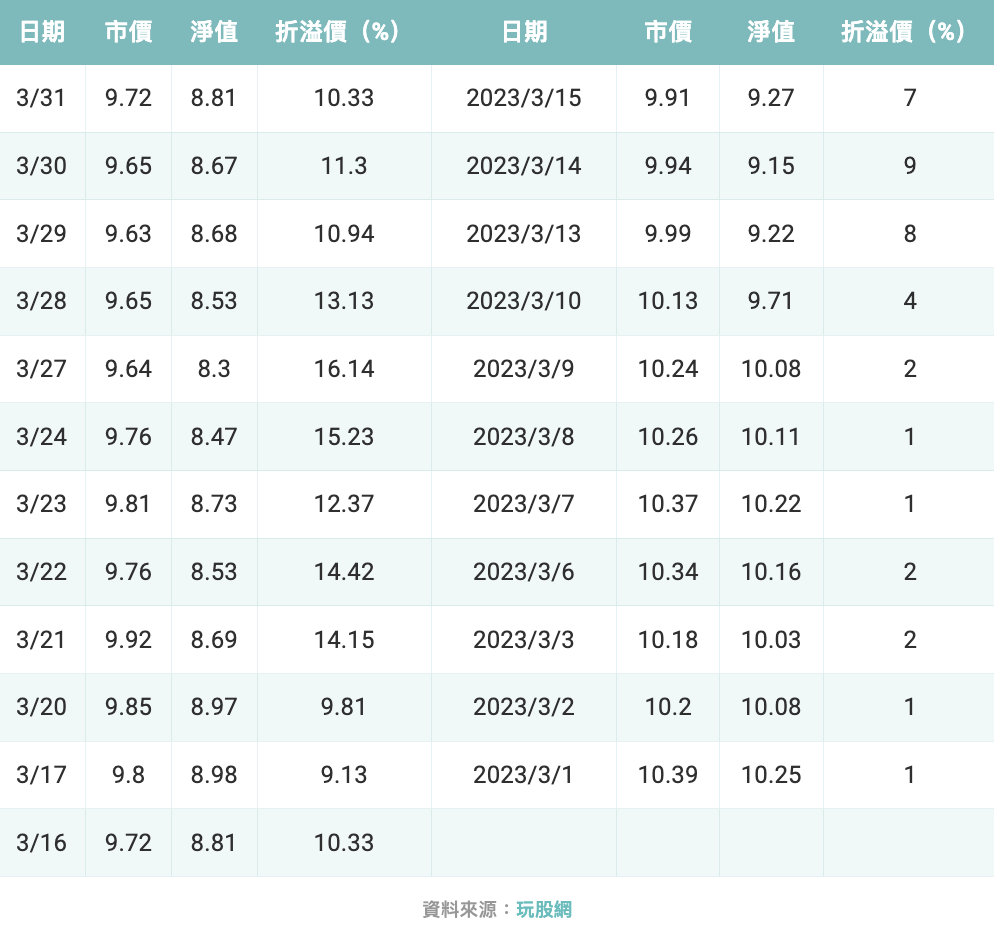This screenshot has width=994, height=942.
Task: Select premium value 14.42 for 3/22
Action: (x=344, y=572)
